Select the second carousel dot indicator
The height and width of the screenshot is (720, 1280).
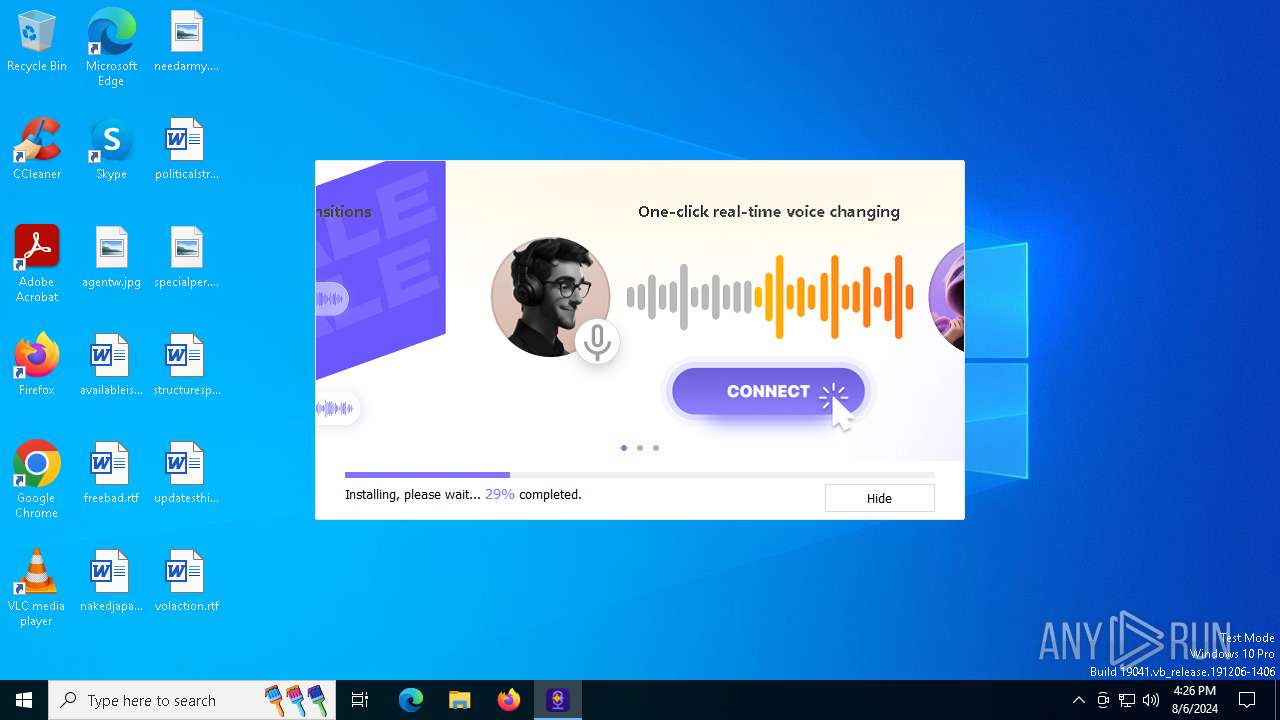(640, 448)
